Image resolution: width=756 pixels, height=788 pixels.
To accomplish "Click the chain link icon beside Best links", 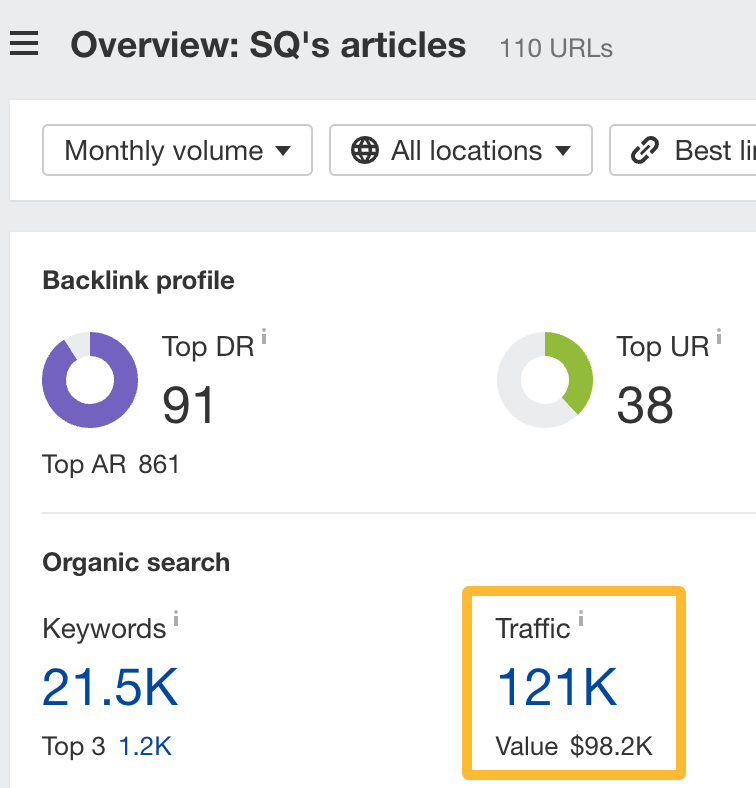I will (x=645, y=151).
